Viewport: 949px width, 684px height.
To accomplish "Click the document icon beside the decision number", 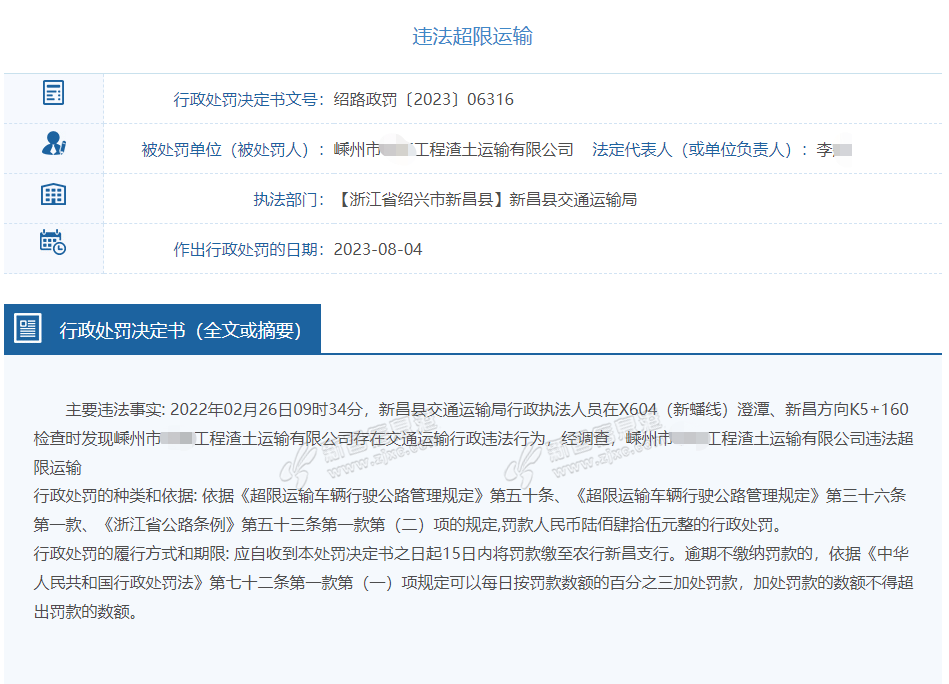I will click(53, 94).
